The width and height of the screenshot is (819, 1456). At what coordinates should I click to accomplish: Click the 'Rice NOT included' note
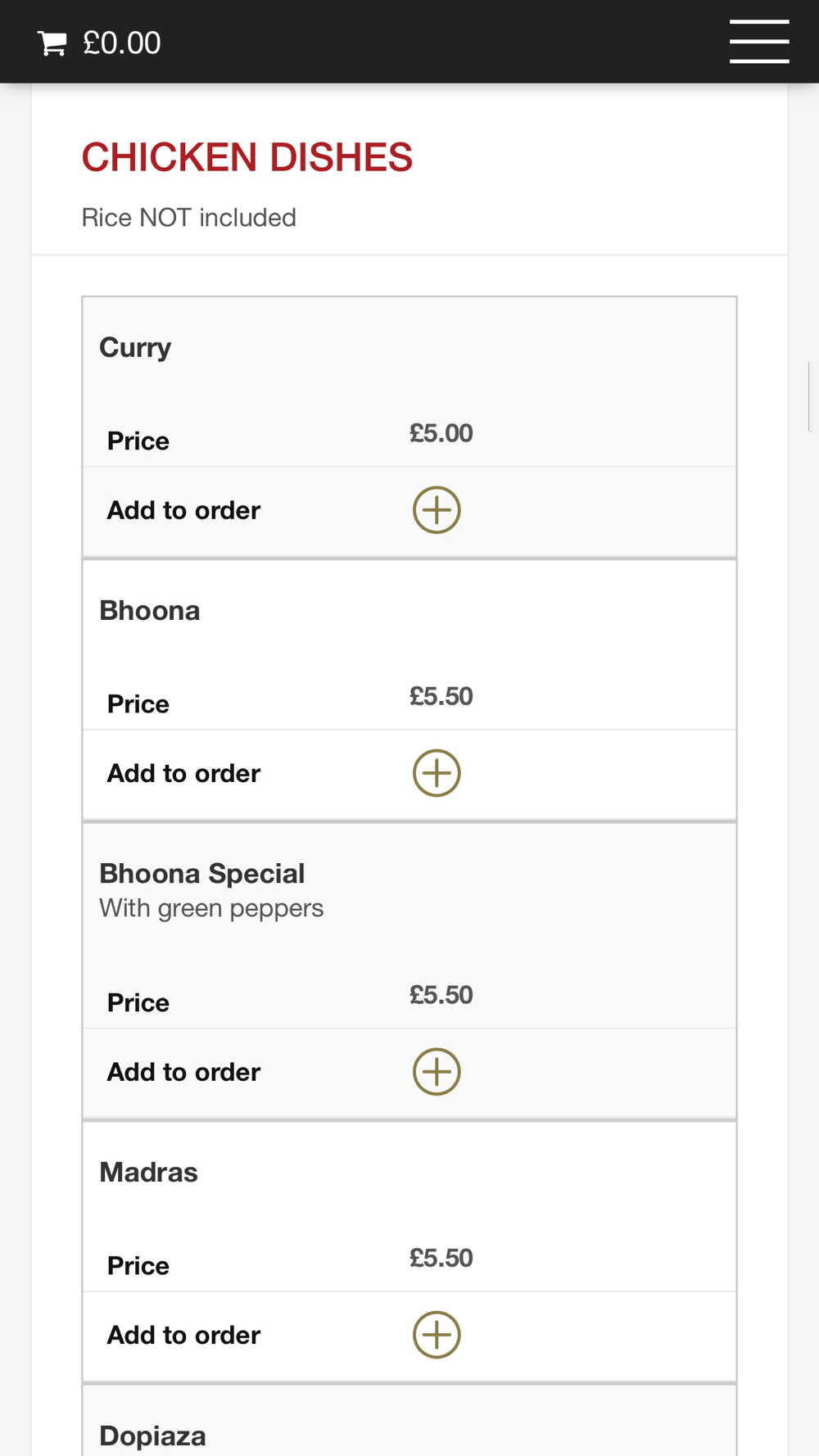[x=189, y=218]
